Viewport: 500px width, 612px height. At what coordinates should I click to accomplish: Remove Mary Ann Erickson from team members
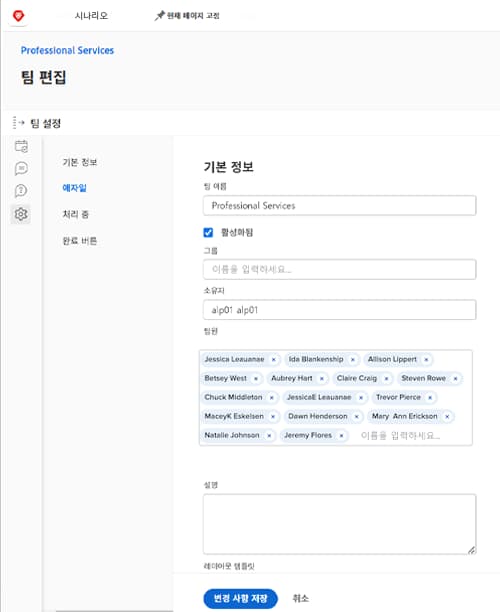447,417
